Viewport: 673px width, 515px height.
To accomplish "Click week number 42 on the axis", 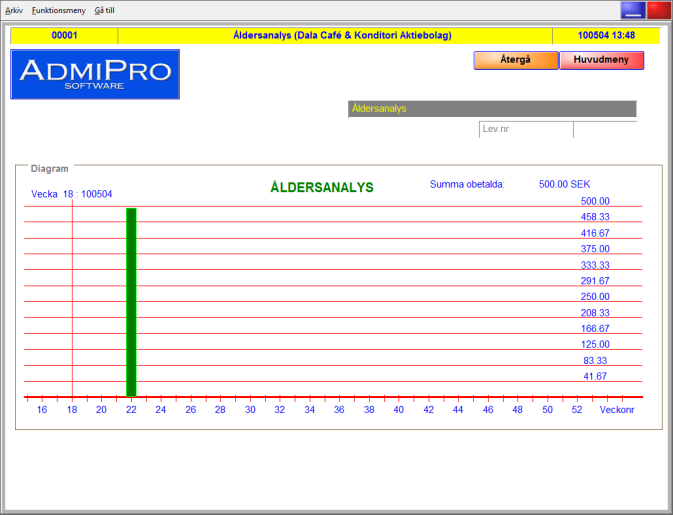I will (428, 410).
